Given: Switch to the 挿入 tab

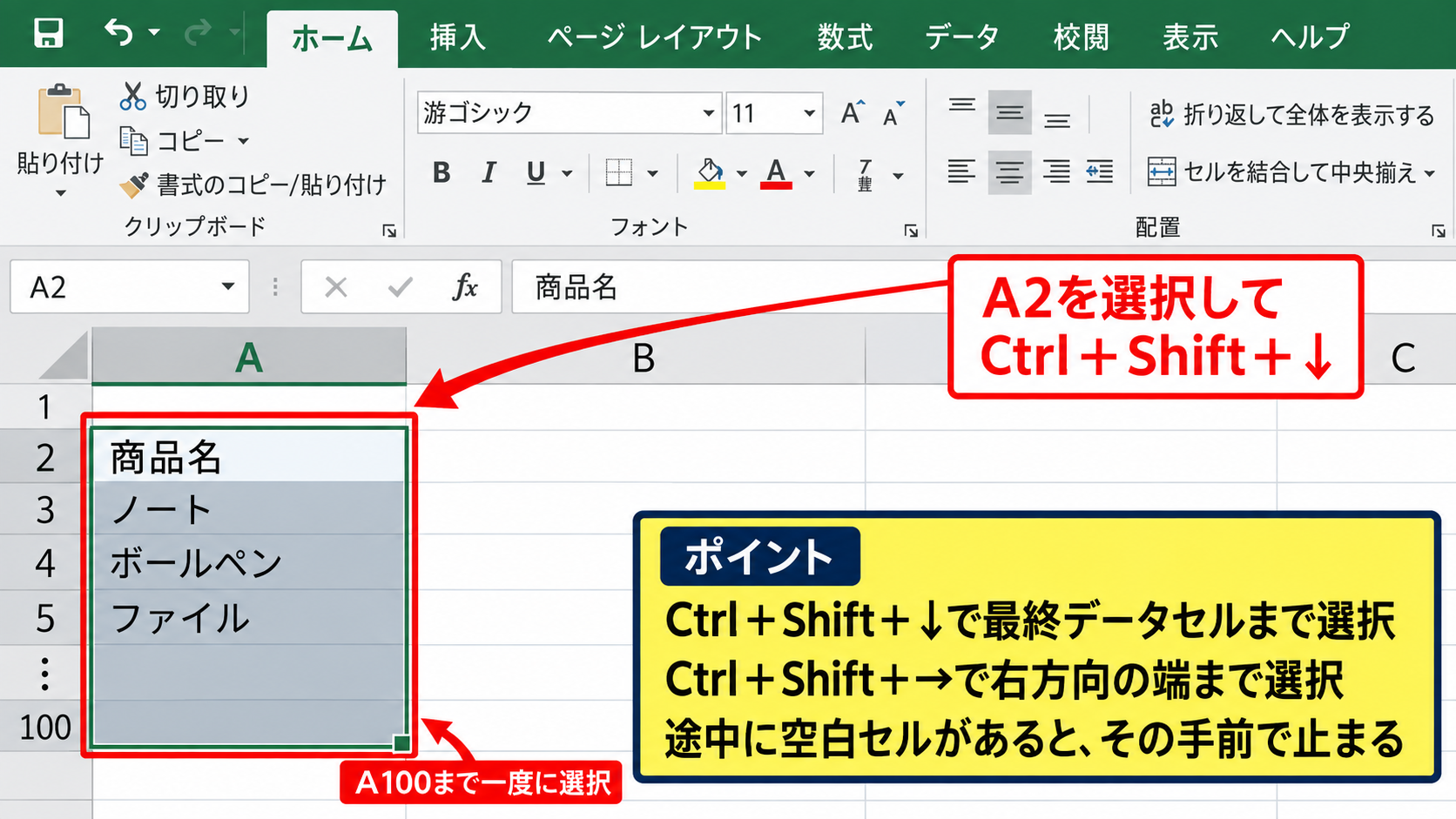Looking at the screenshot, I should 457,37.
